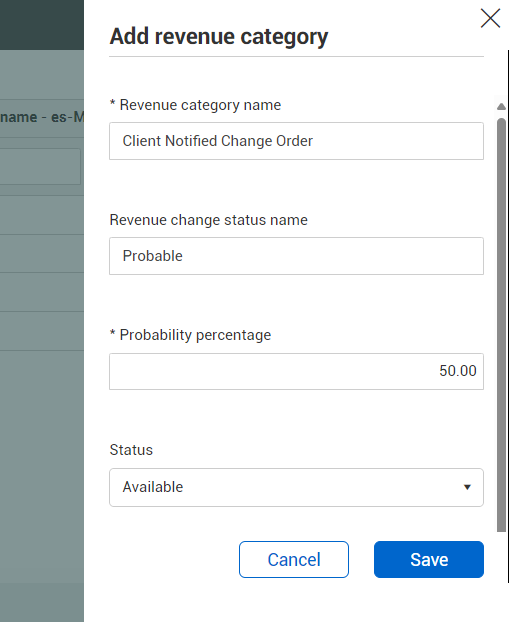Select the Probability percentage input box
509x622 pixels.
click(296, 371)
